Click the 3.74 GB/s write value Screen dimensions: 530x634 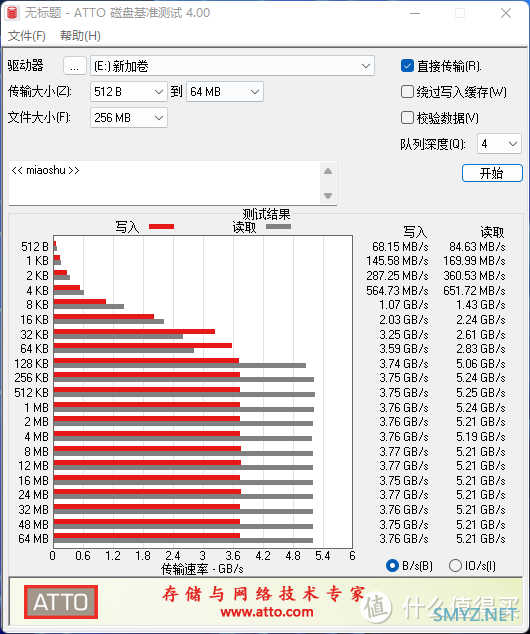tap(403, 363)
